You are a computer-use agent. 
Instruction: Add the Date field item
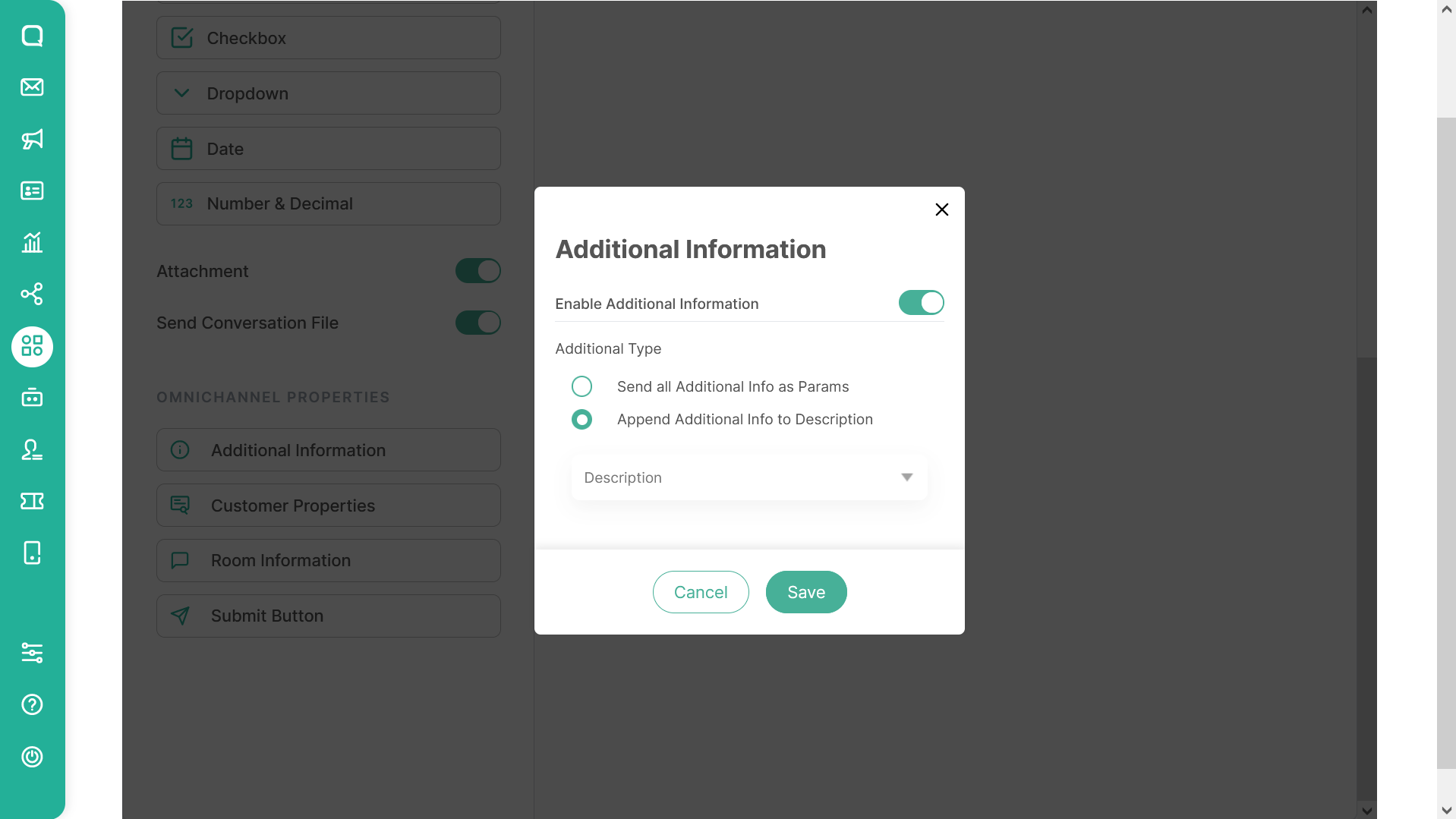pyautogui.click(x=329, y=149)
